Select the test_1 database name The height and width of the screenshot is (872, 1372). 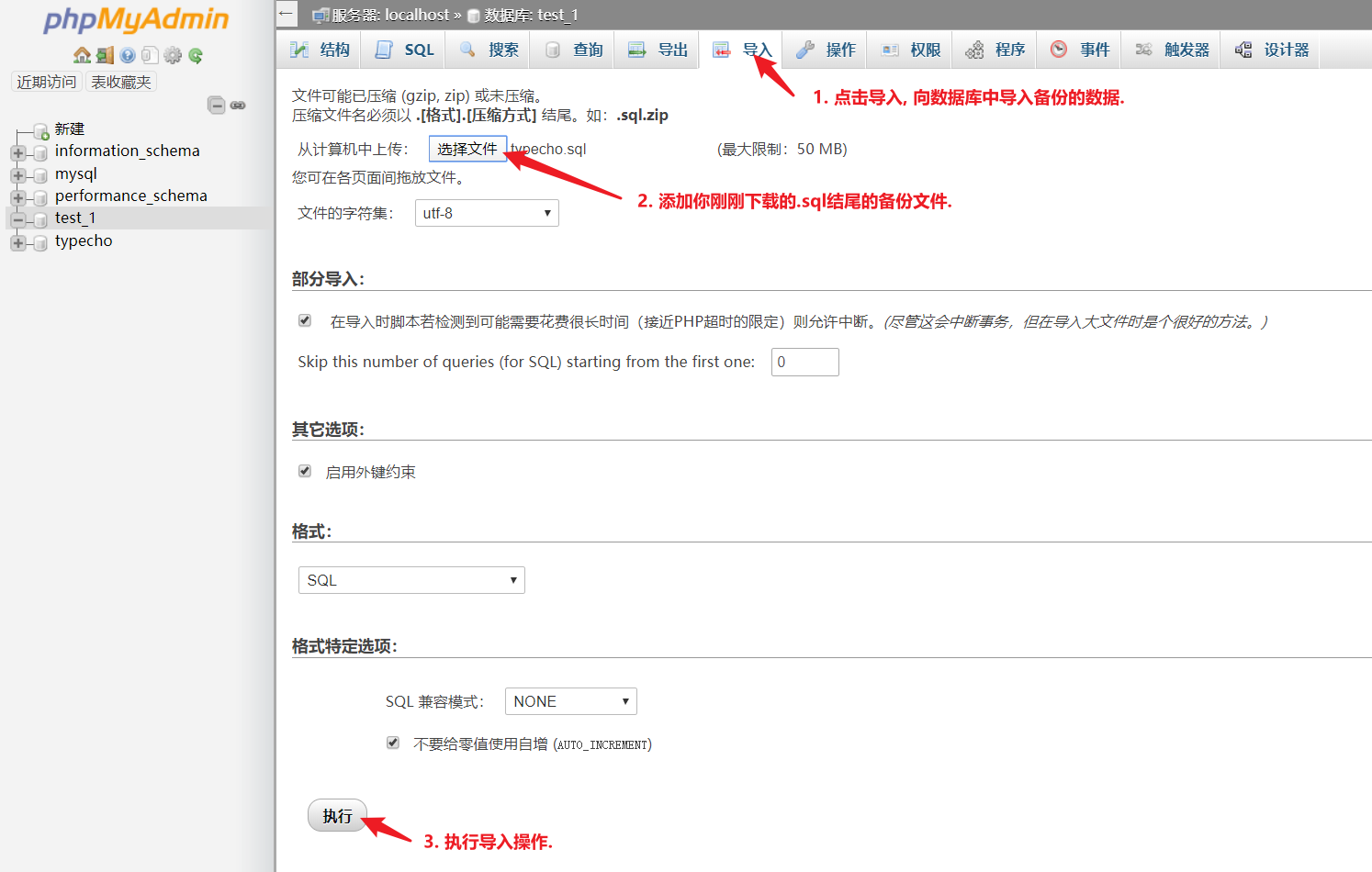pos(75,218)
